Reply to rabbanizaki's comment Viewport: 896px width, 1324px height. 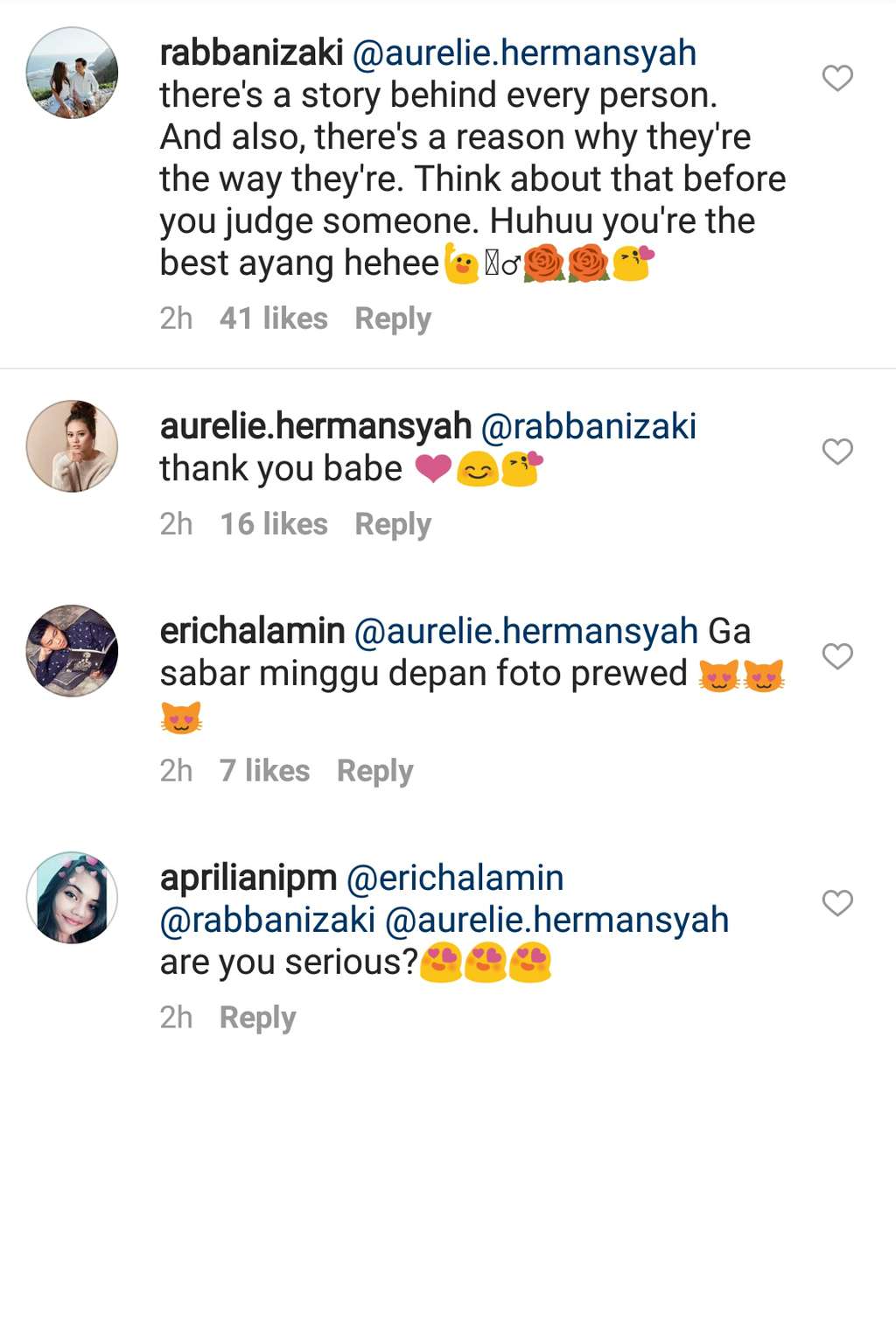click(393, 319)
